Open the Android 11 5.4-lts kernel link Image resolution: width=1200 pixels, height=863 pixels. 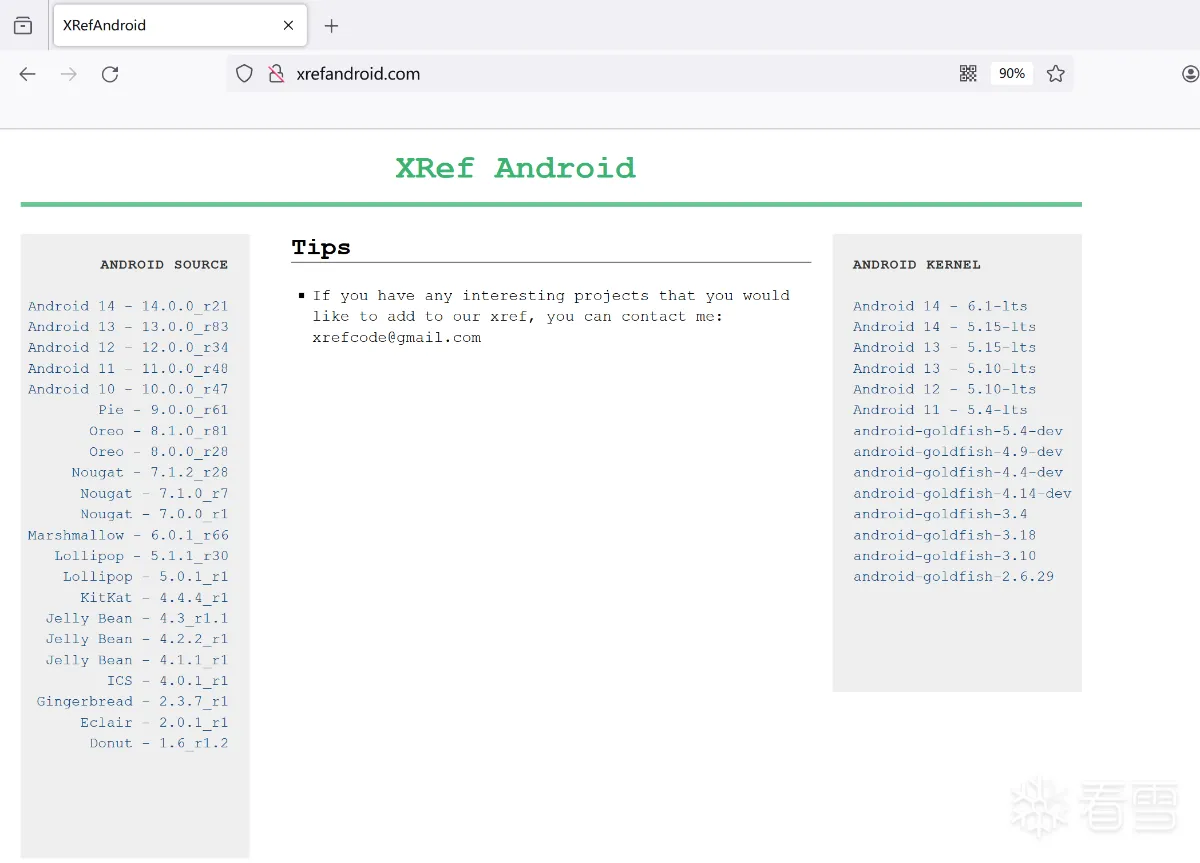pos(941,409)
